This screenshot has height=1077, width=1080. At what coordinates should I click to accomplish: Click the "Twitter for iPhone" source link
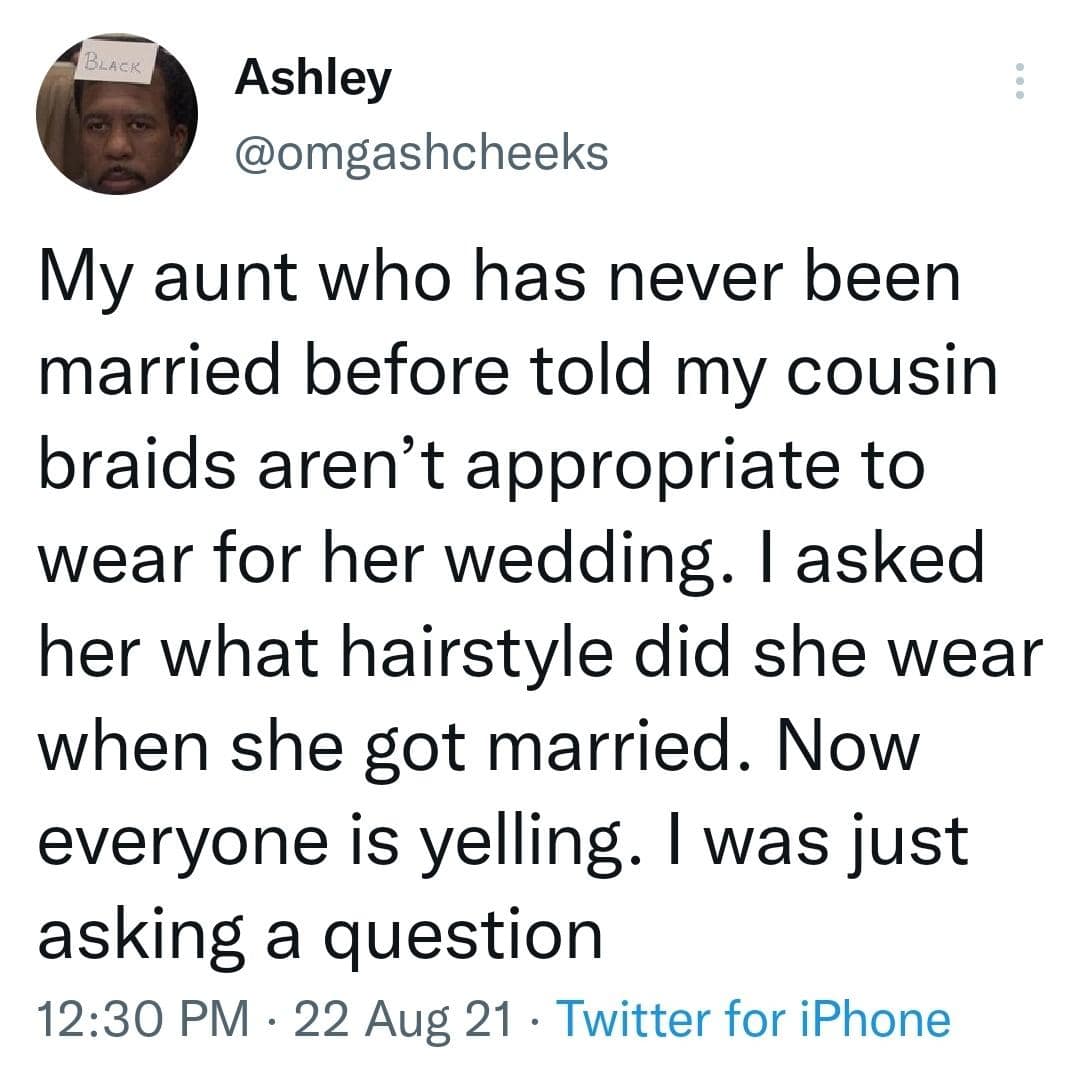(752, 1018)
